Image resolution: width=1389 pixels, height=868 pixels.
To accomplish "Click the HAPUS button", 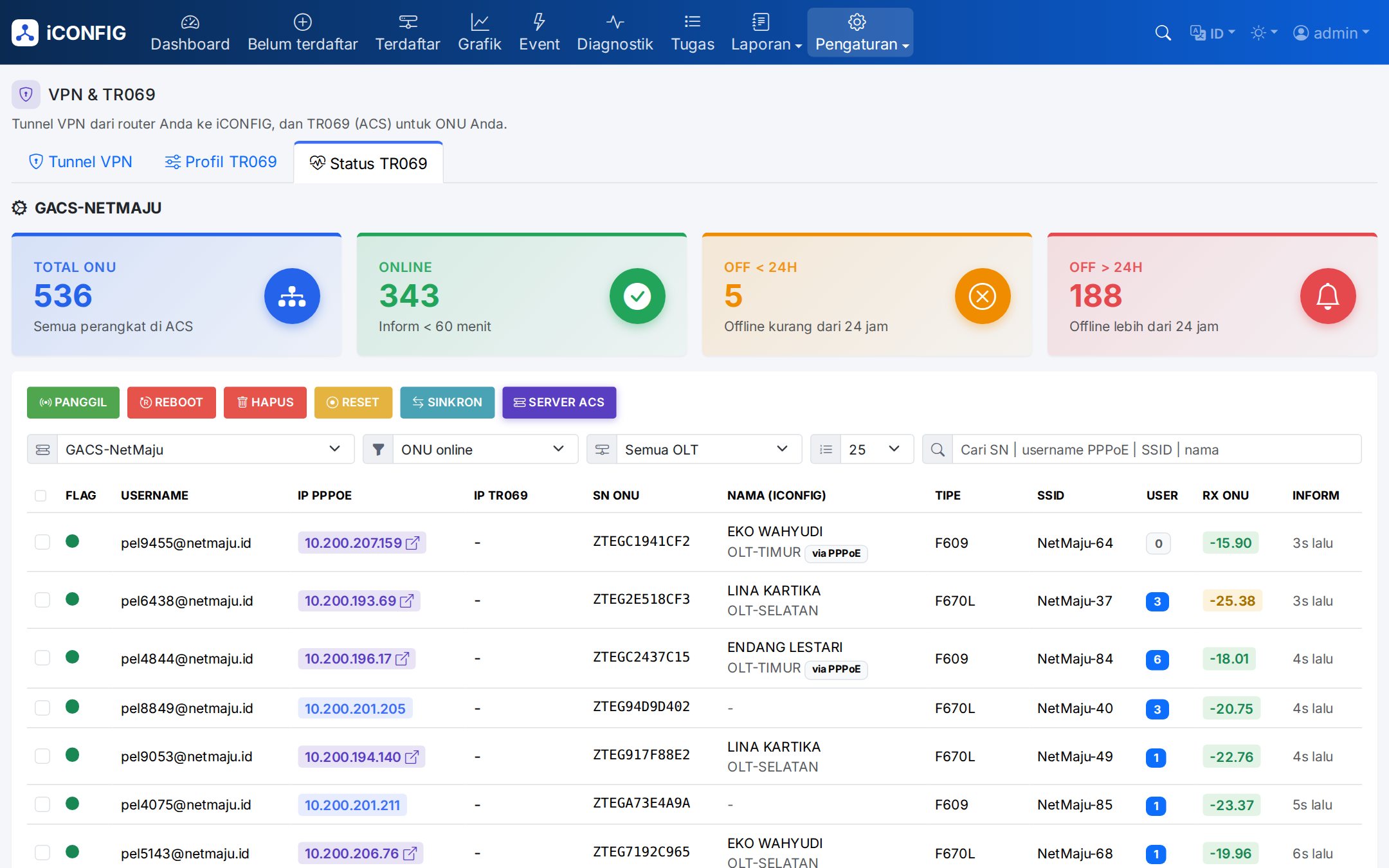I will click(265, 402).
